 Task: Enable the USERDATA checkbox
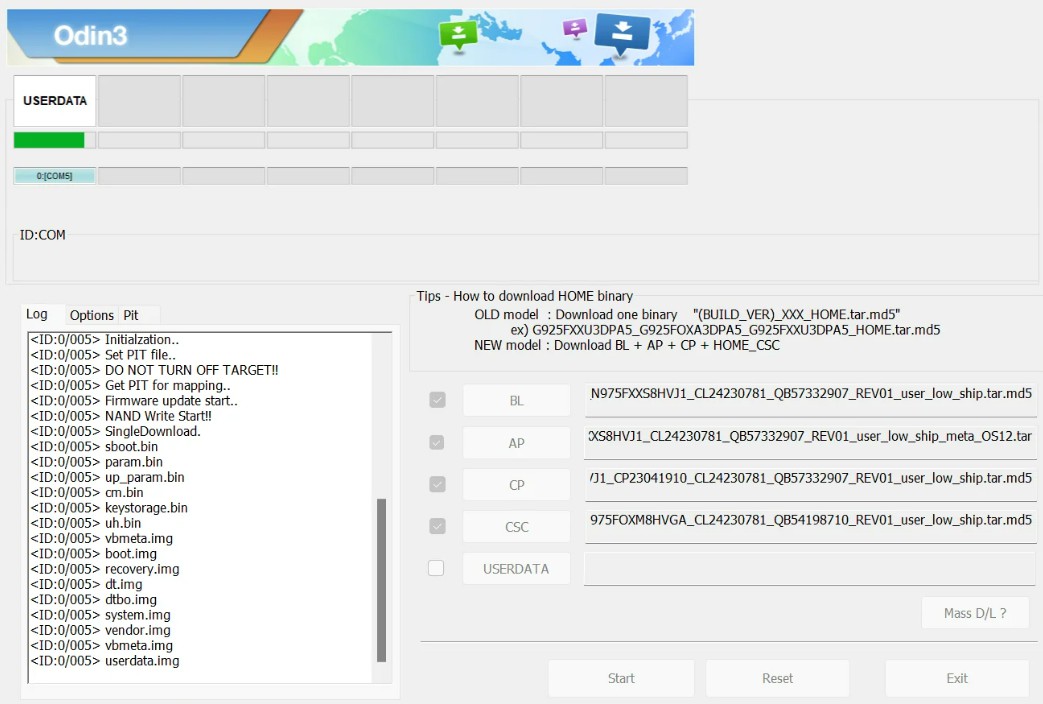click(x=436, y=568)
